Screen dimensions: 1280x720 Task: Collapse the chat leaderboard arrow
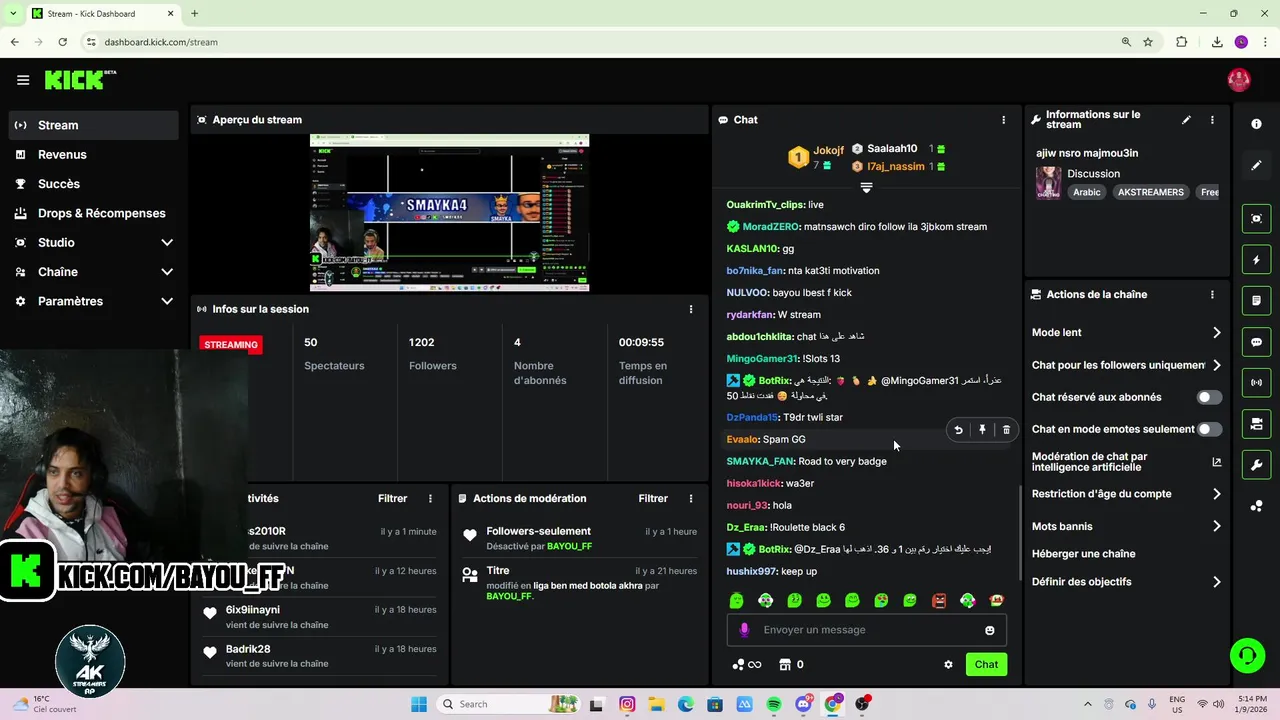[x=866, y=187]
